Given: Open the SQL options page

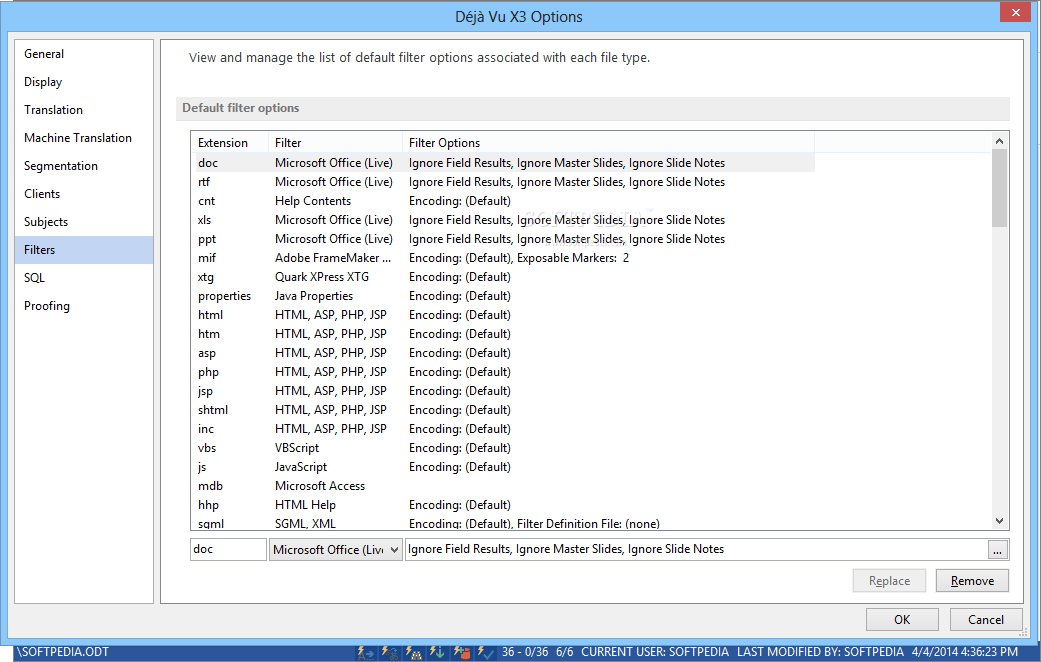Looking at the screenshot, I should 84,278.
